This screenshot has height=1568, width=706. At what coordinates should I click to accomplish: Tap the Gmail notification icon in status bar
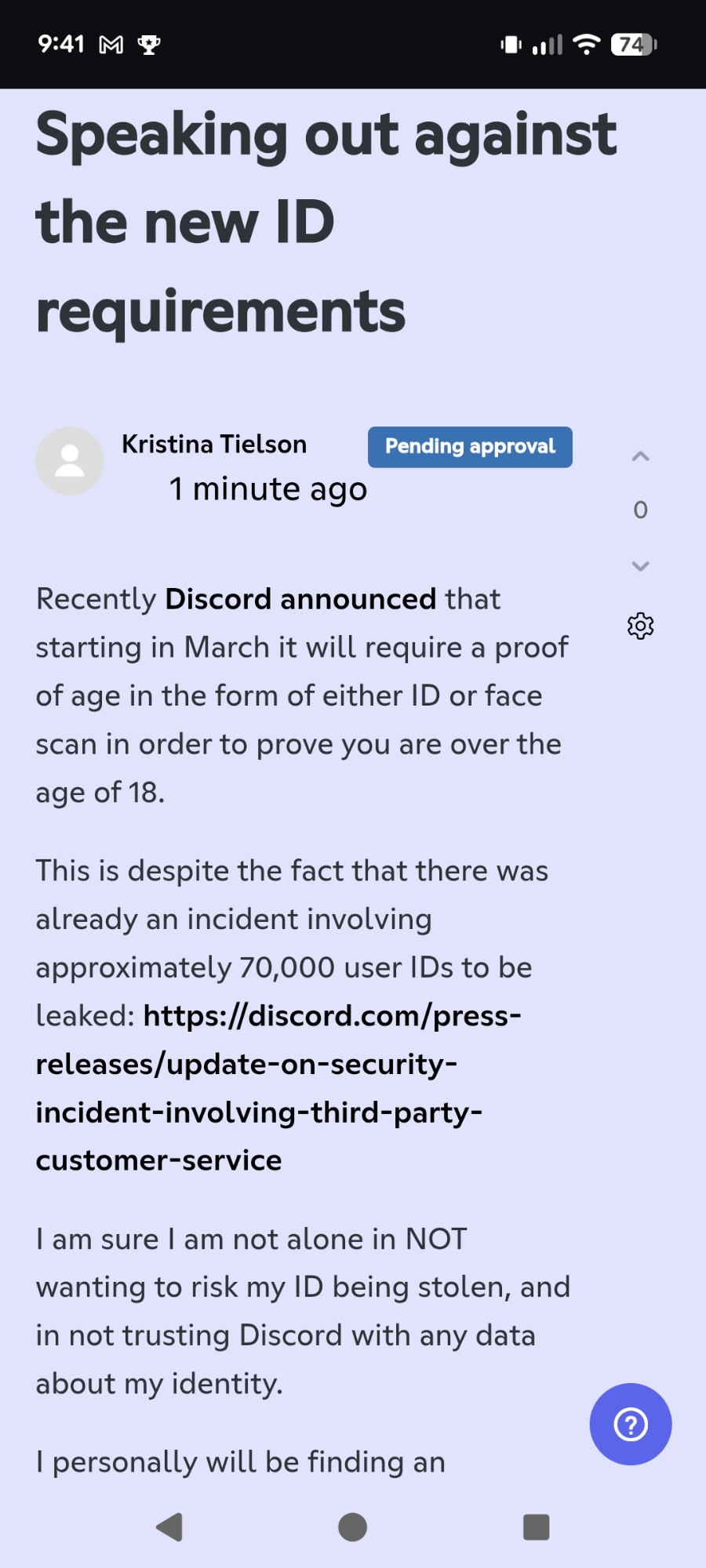point(111,45)
